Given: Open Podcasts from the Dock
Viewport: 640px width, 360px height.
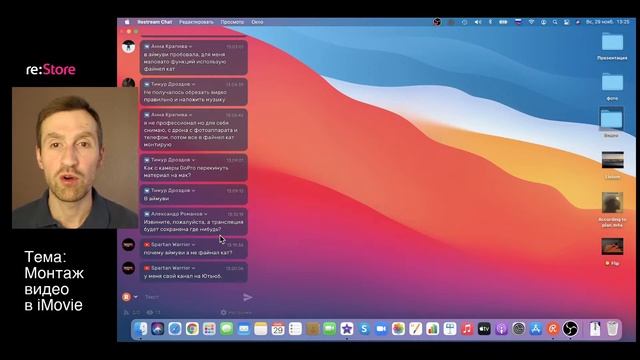Looking at the screenshot, I should [x=501, y=329].
